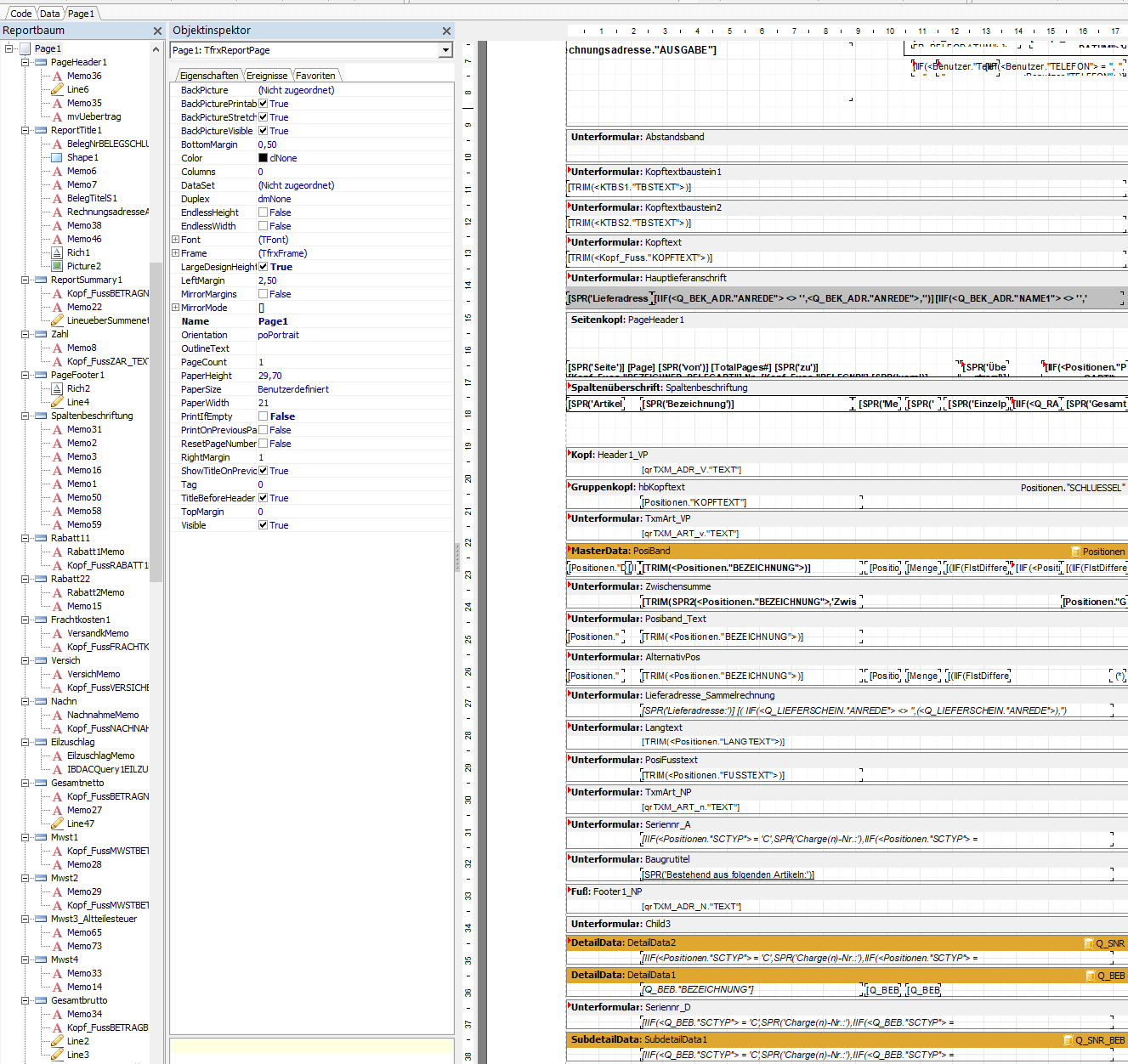Enable the EndlessHeight checkbox
1128x1064 pixels.
(x=264, y=212)
